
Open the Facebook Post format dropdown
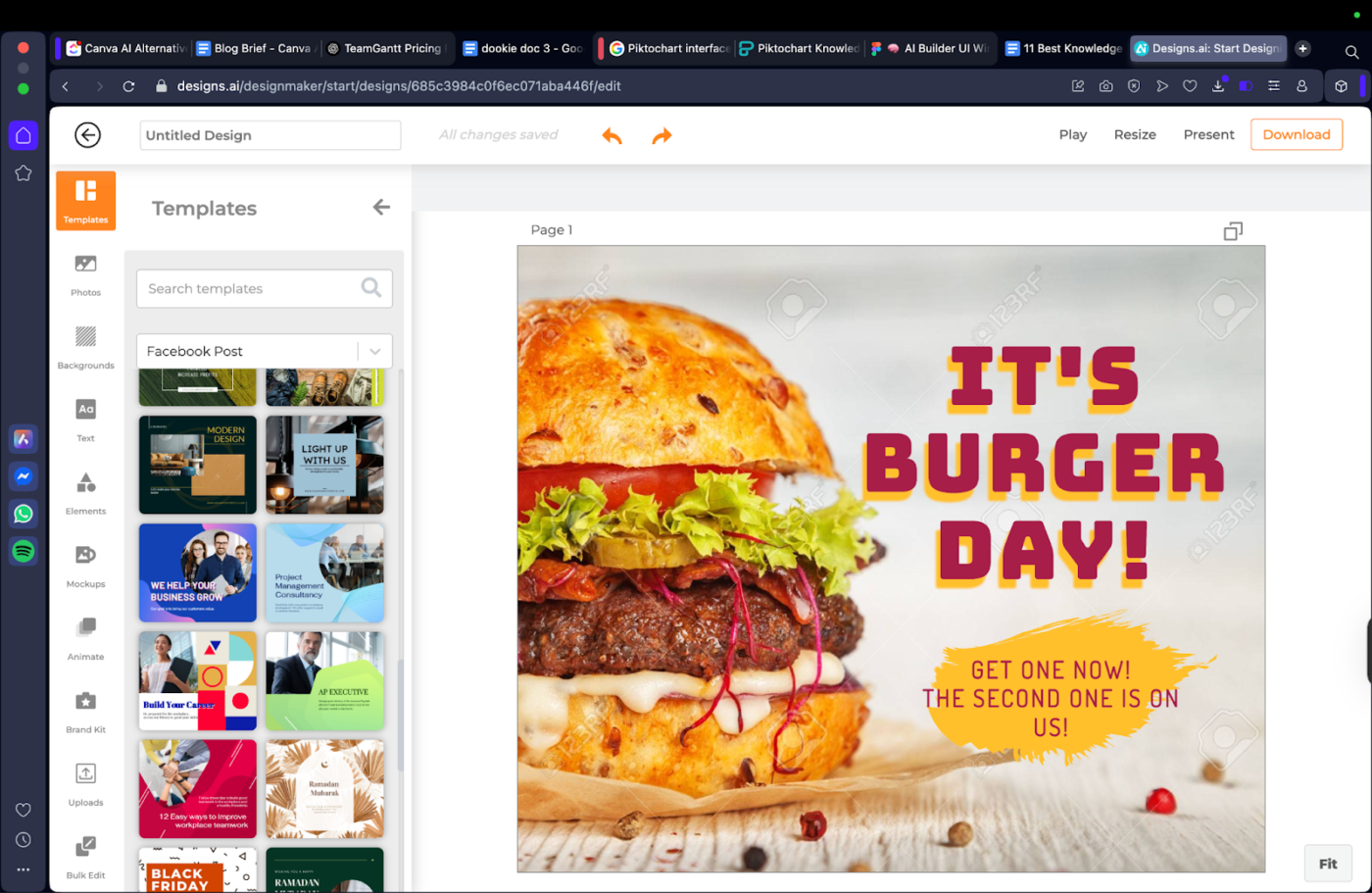click(265, 351)
